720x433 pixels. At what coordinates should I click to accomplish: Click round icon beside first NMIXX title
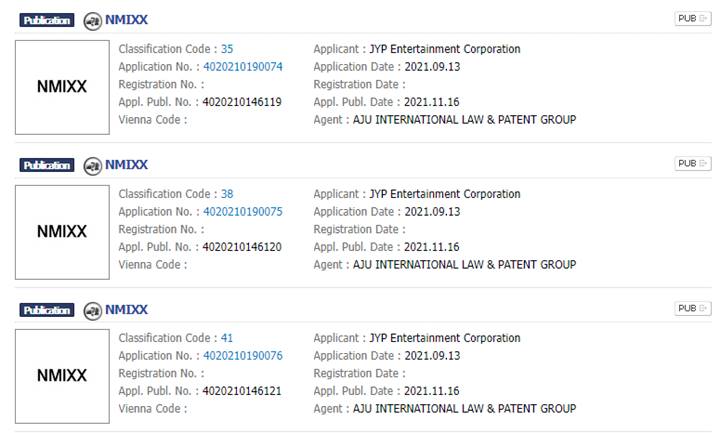click(93, 21)
